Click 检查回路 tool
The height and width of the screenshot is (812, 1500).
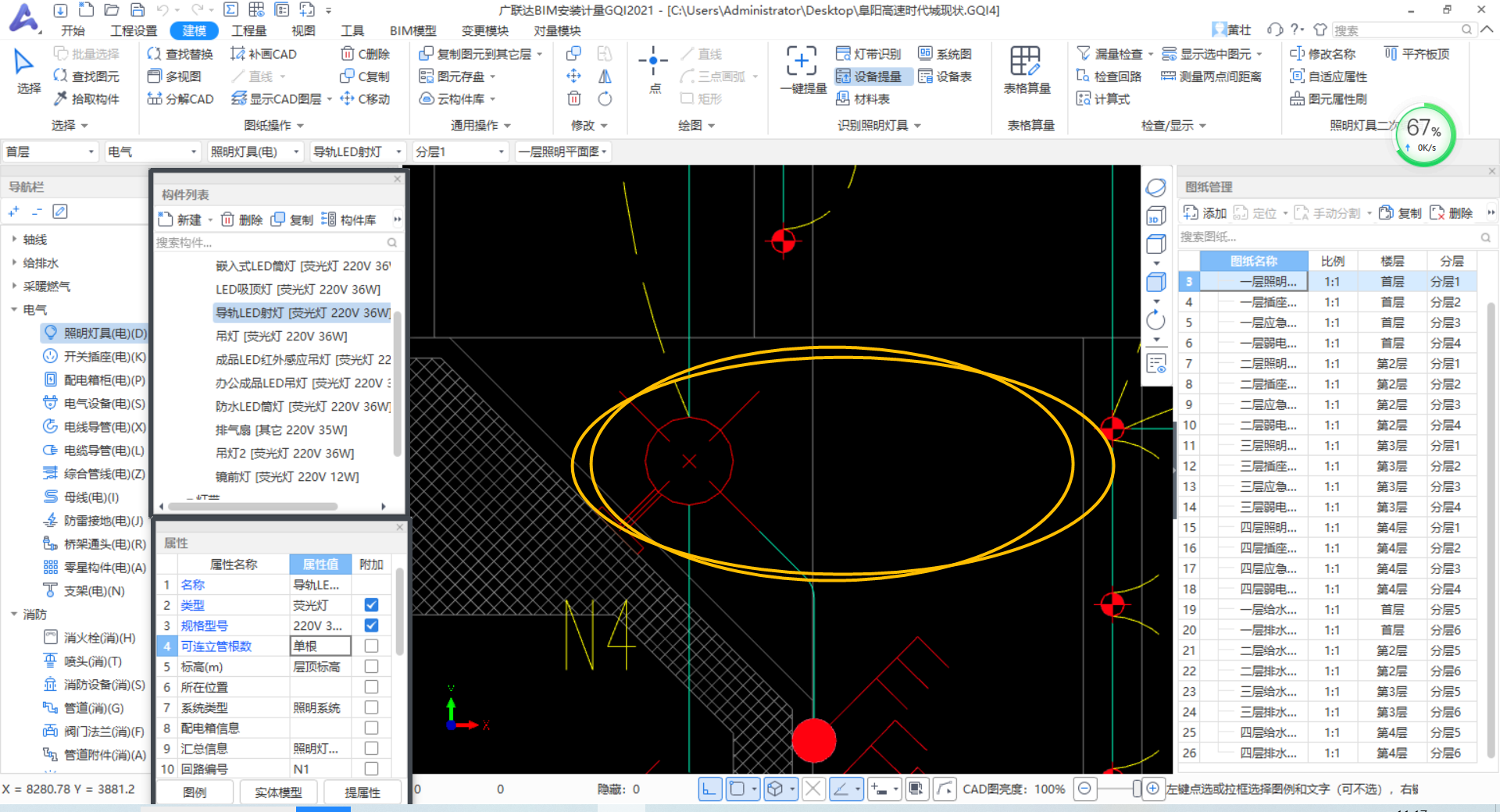[x=1109, y=77]
